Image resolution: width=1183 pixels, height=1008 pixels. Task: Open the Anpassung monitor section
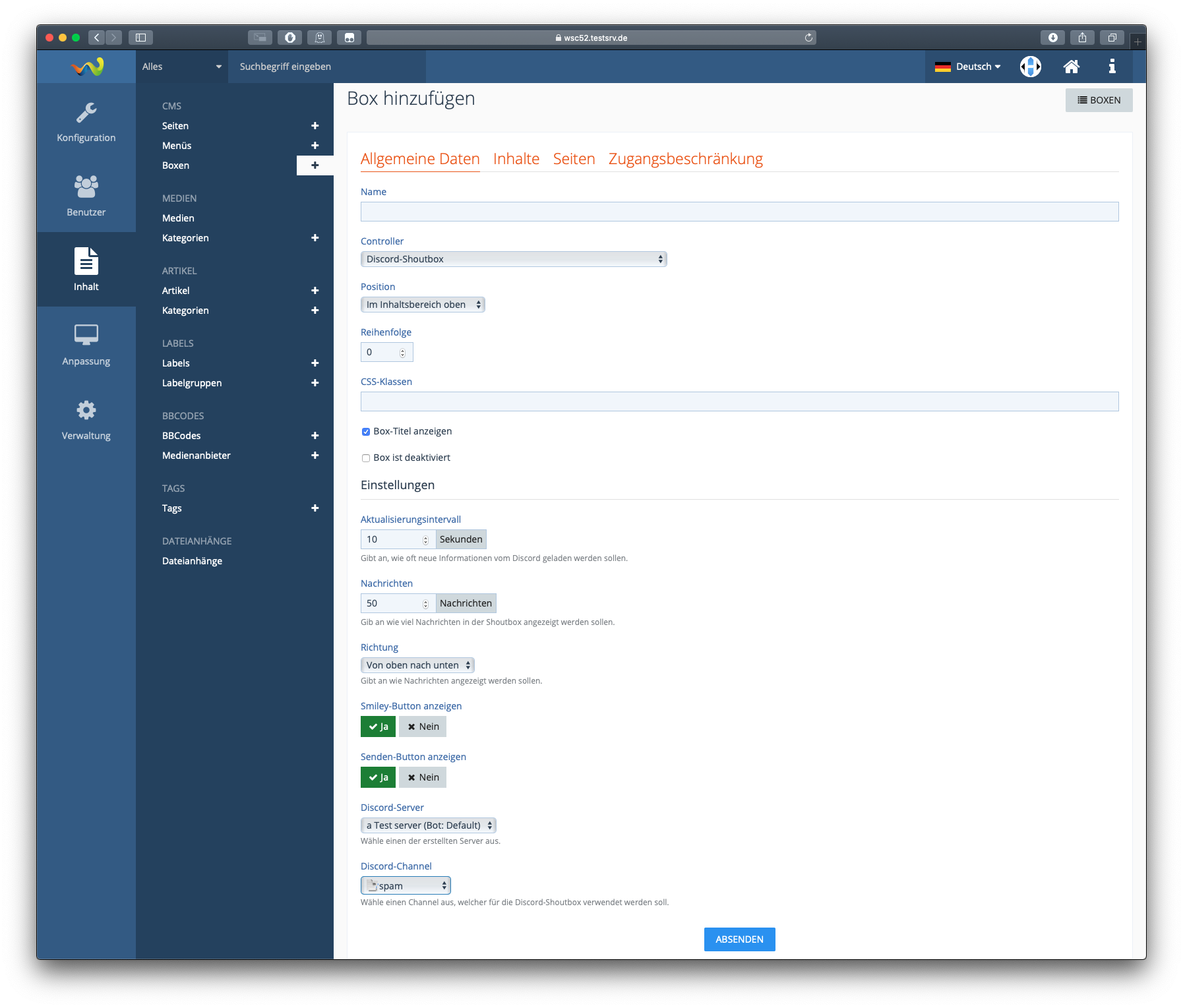pyautogui.click(x=86, y=345)
